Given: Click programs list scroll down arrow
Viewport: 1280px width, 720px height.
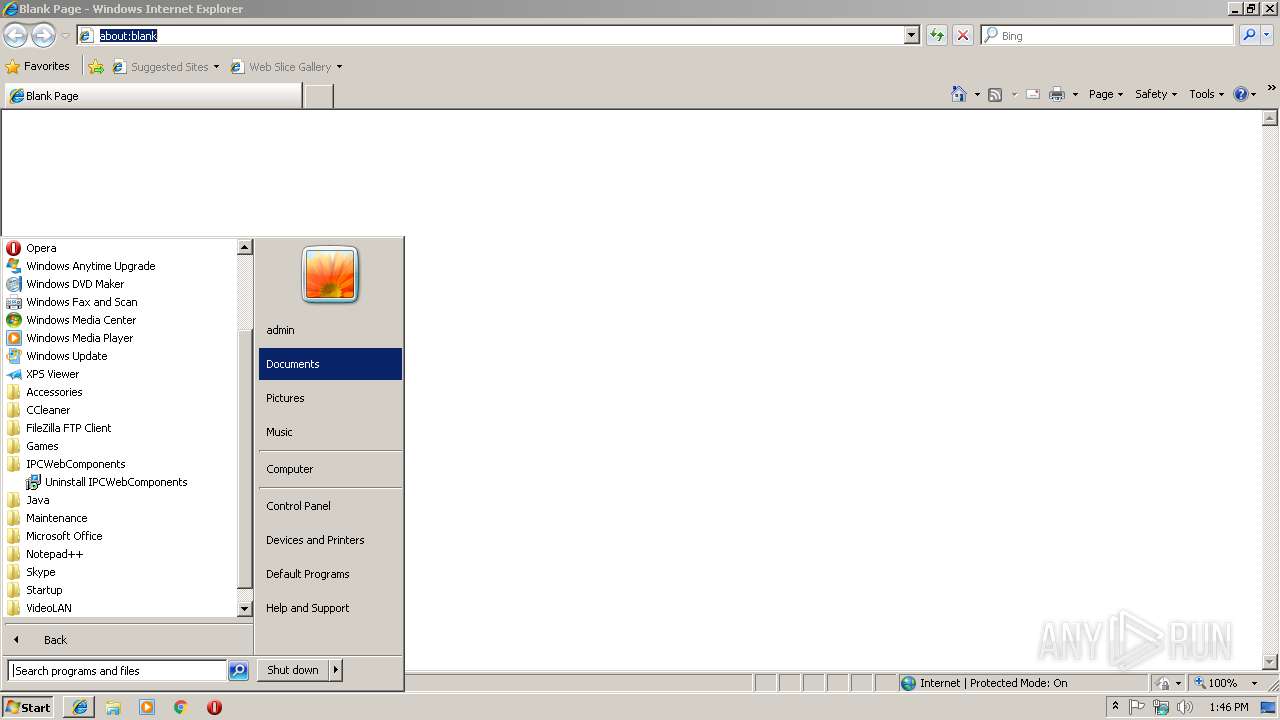Looking at the screenshot, I should click(x=245, y=608).
